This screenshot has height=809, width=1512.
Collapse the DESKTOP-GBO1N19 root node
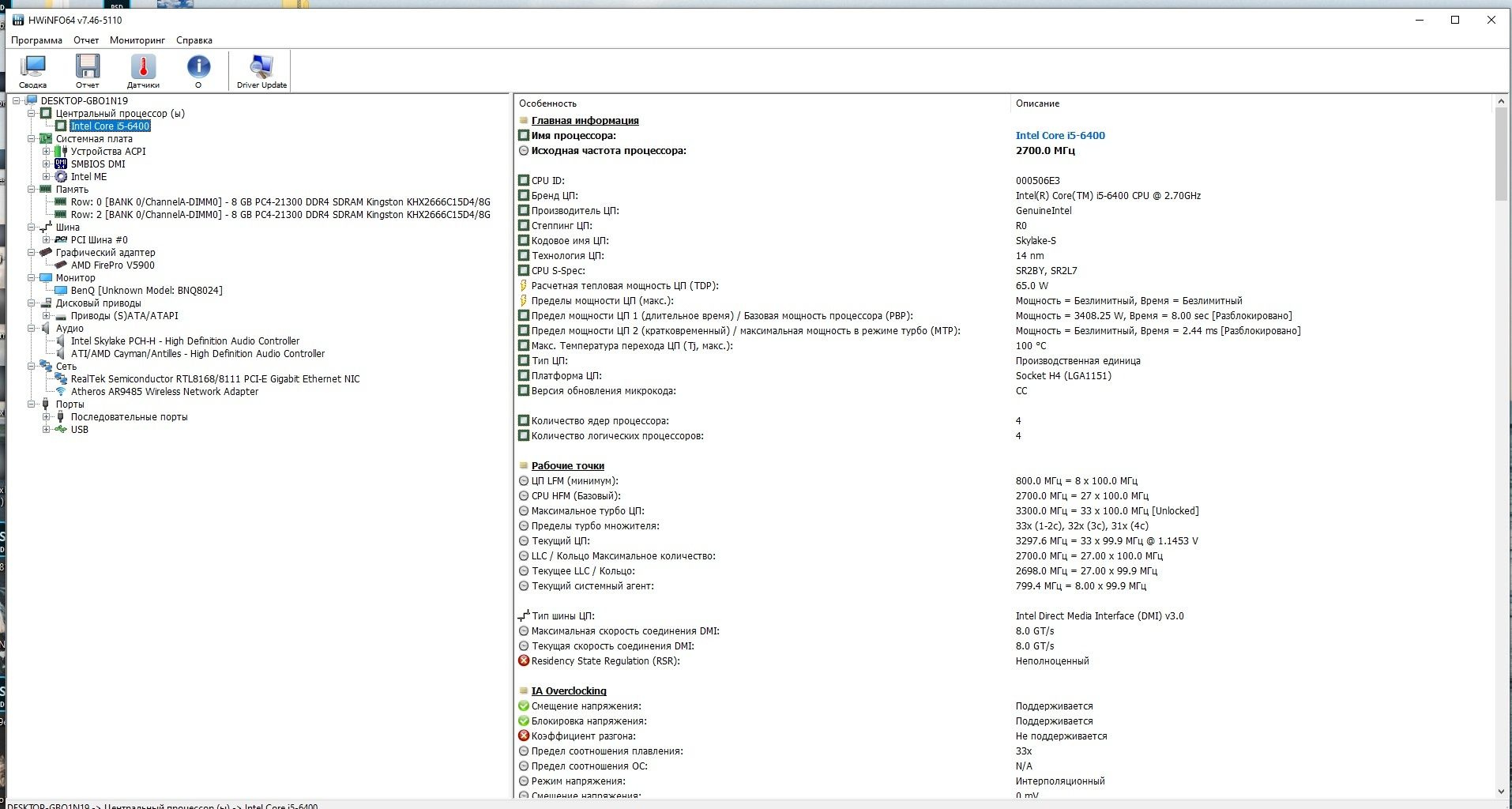[x=17, y=100]
